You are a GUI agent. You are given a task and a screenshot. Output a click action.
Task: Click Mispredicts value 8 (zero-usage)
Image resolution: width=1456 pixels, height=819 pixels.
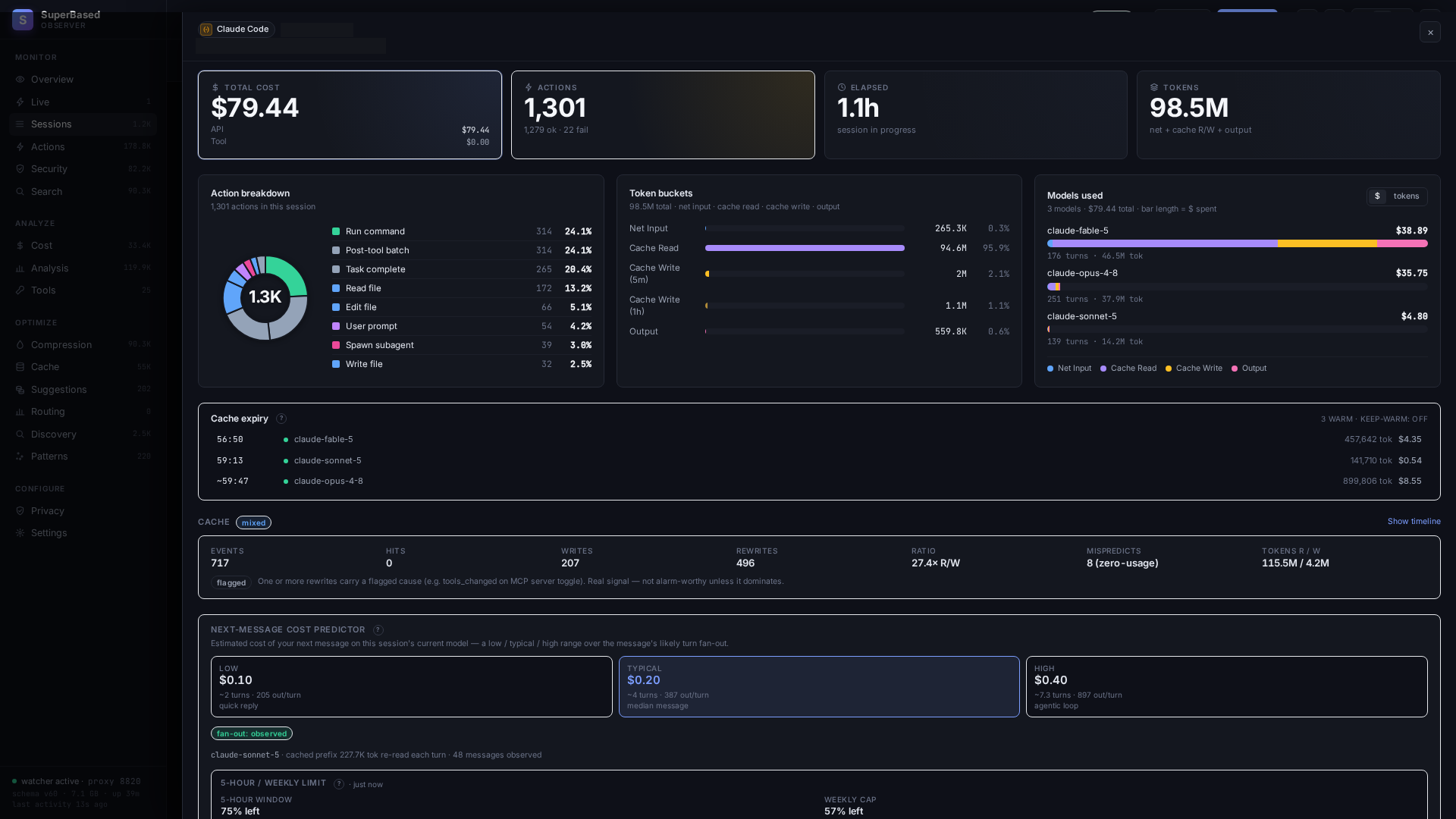tap(1122, 563)
